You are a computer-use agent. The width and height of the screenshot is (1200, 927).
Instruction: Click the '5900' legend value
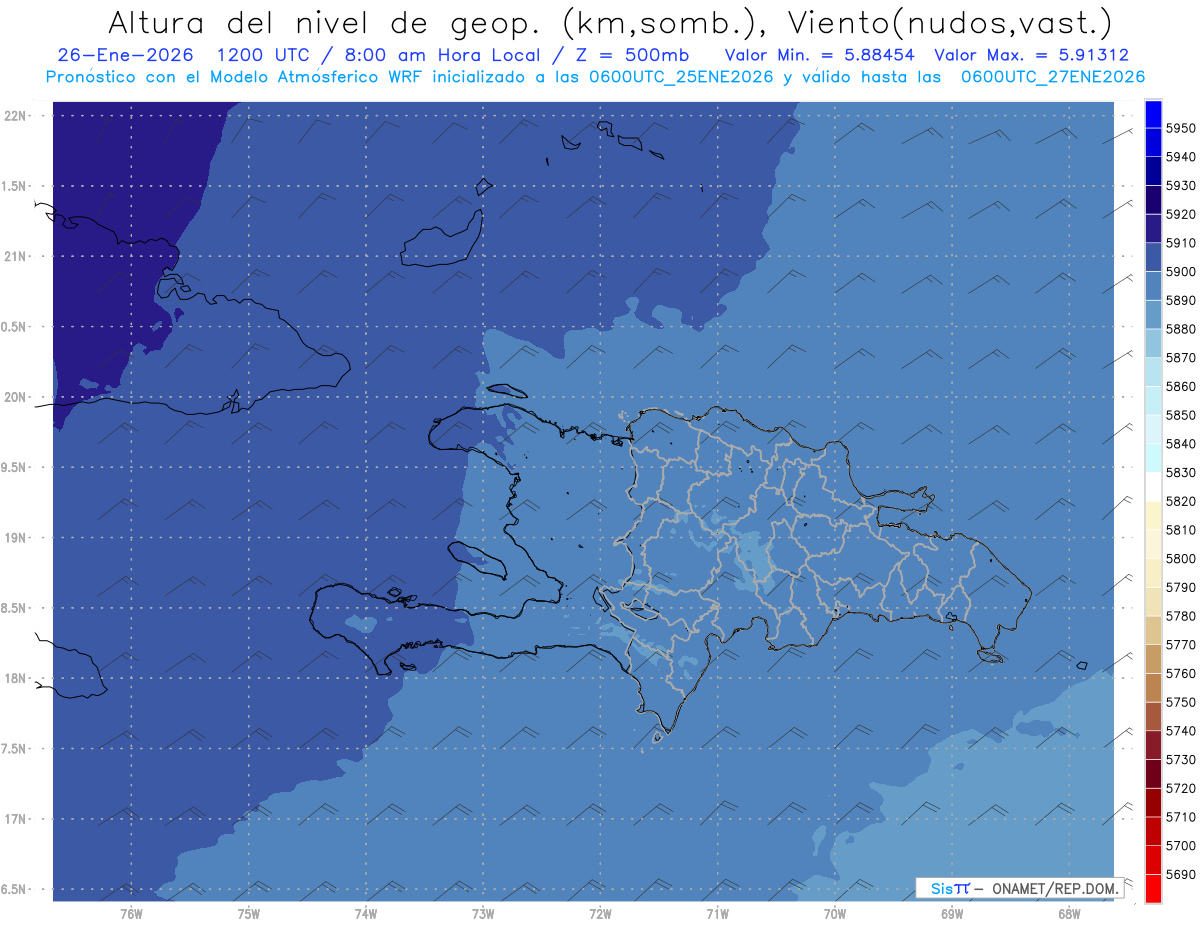coord(1181,271)
